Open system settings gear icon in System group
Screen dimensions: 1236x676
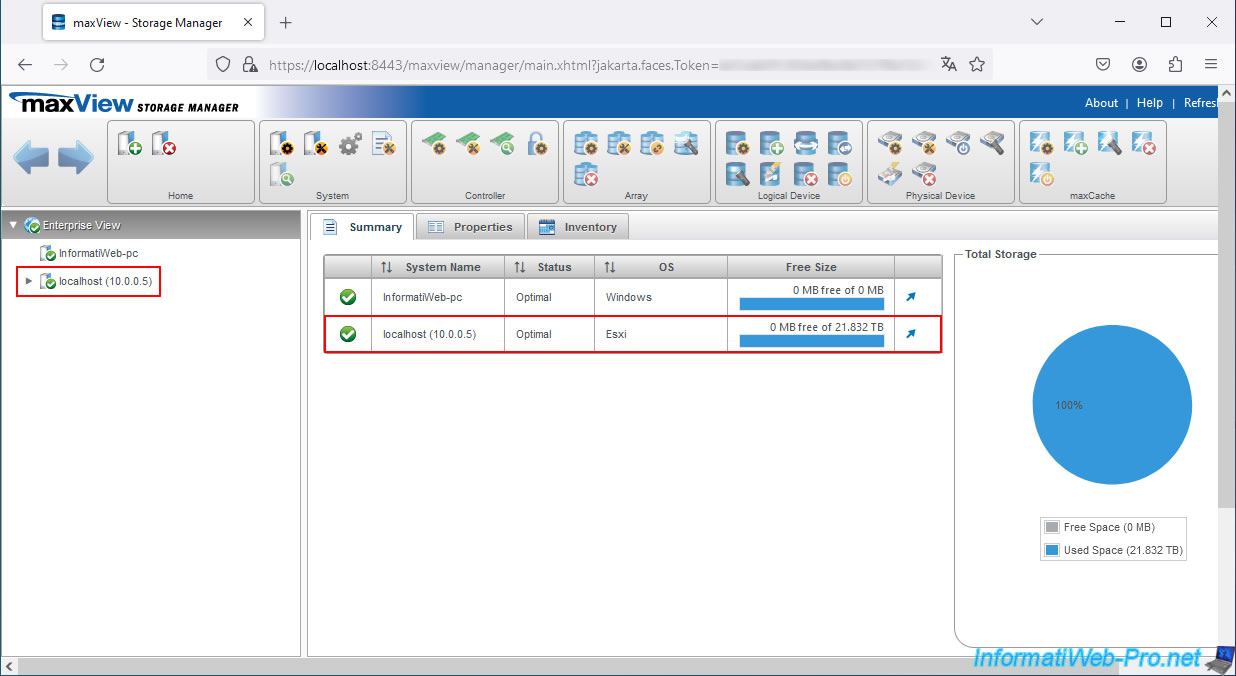pyautogui.click(x=349, y=144)
